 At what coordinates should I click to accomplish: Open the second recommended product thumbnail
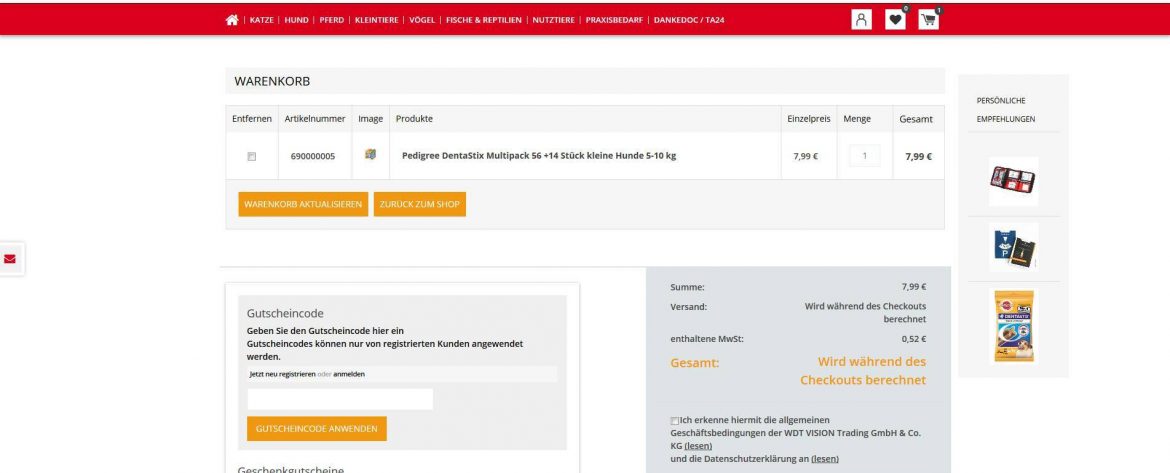click(x=1013, y=248)
